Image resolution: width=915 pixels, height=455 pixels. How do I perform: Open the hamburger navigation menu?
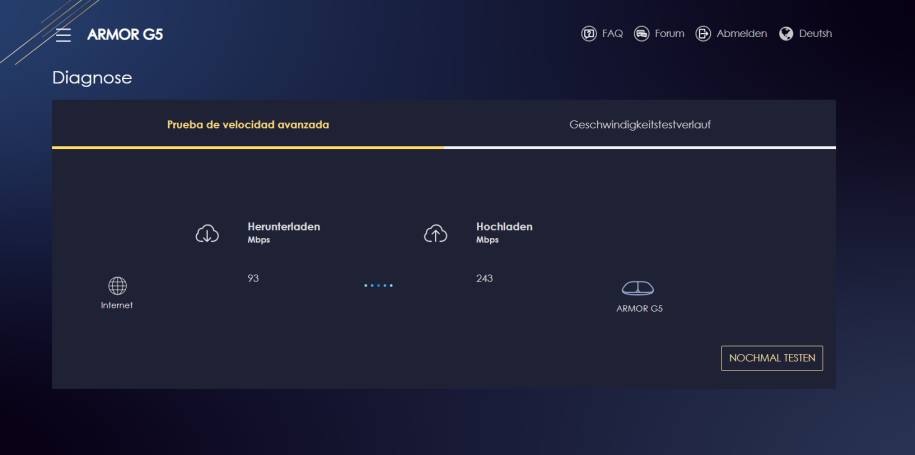tap(63, 34)
